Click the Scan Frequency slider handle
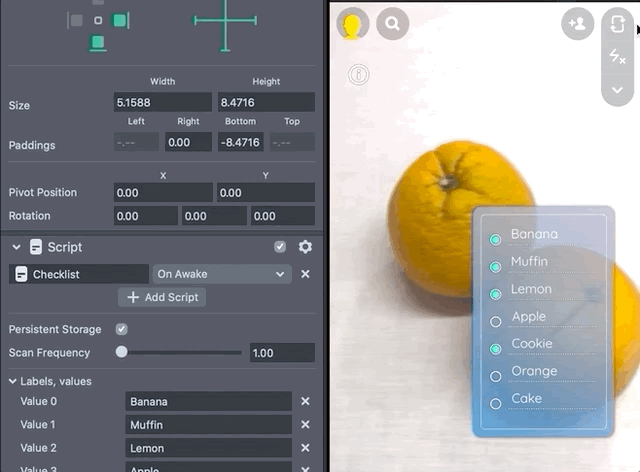The width and height of the screenshot is (640, 472). coord(122,352)
